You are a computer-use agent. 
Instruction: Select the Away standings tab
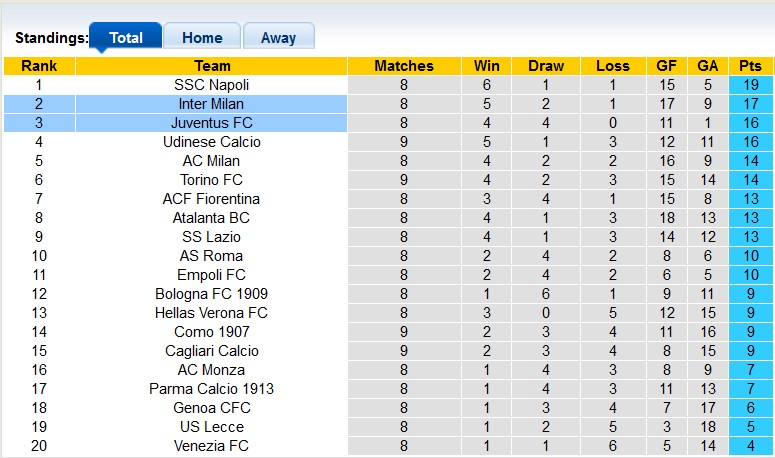[x=278, y=38]
